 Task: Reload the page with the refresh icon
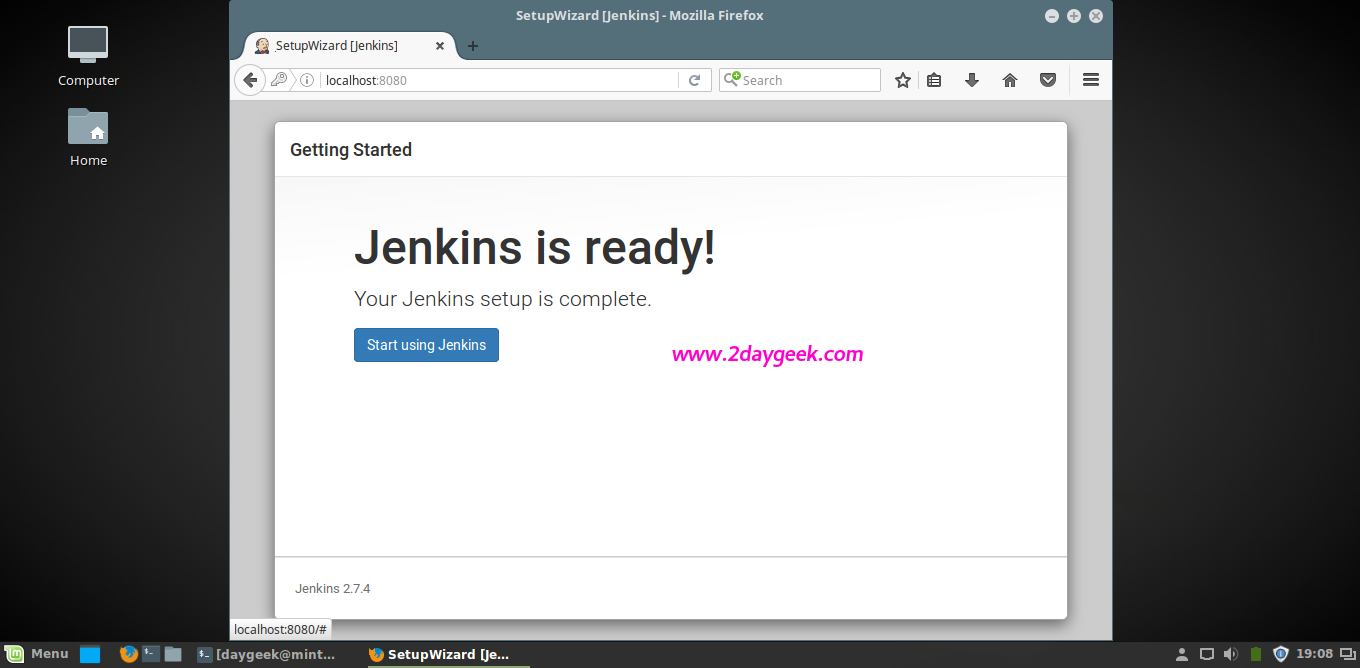[695, 80]
